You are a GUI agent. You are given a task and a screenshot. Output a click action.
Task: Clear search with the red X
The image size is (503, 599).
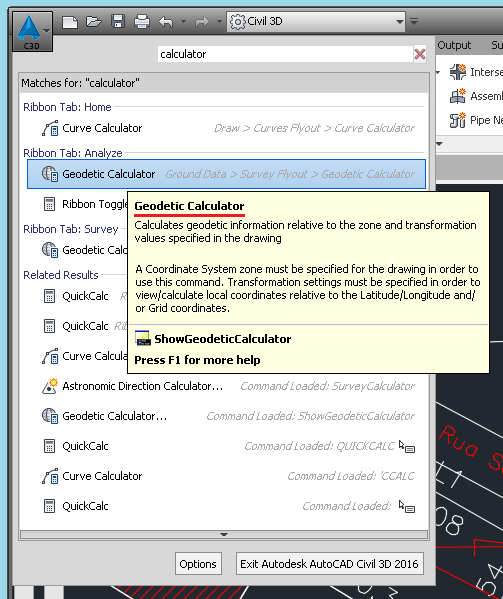pyautogui.click(x=420, y=54)
